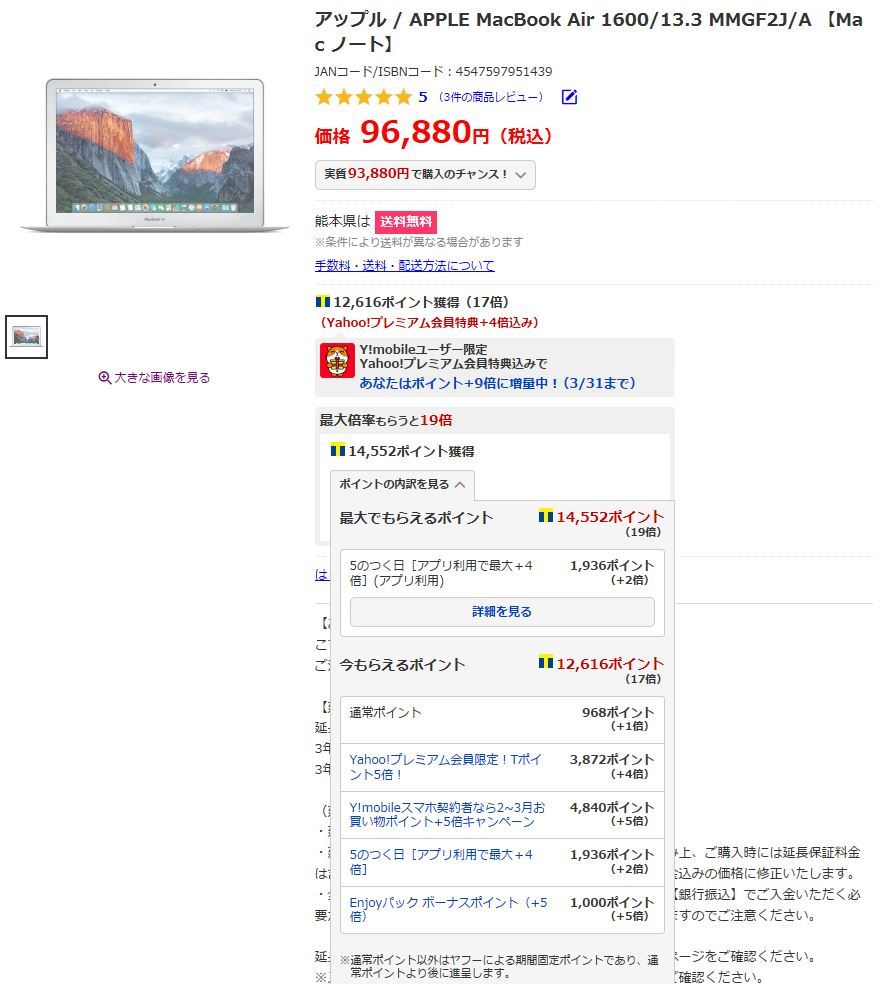Viewport: 881px width, 984px height.
Task: Click T-point icon beside 14,552ポイント獲得
Action: point(338,450)
